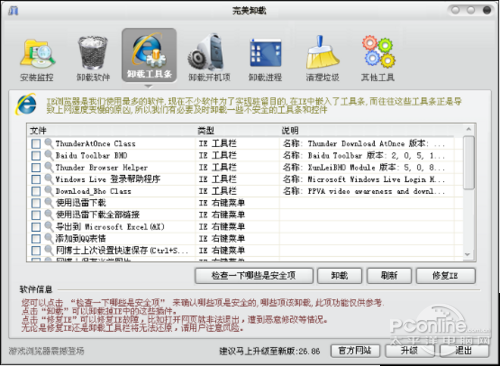Click magnifier icon beside Windows Live 登录帮助程序
Viewport: 500px width, 366px height.
tap(49, 179)
